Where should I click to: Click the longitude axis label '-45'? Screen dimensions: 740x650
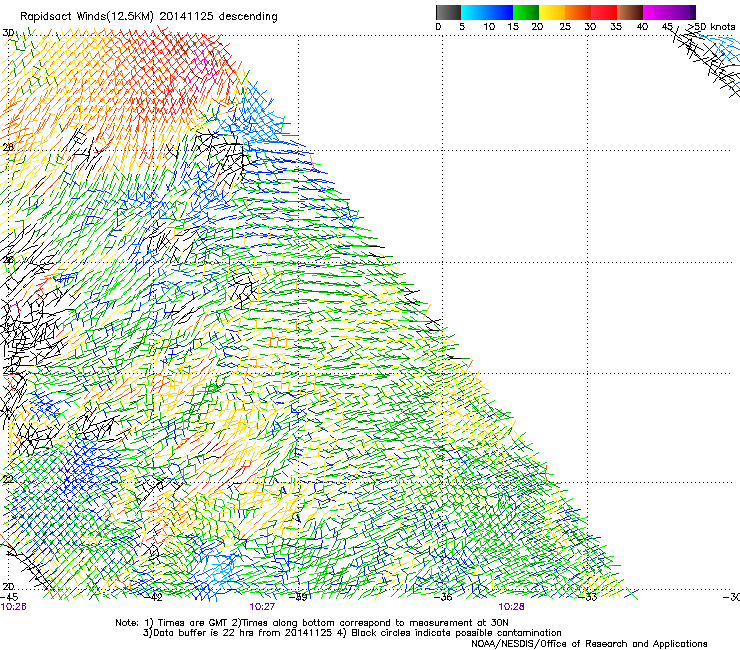(x=9, y=598)
